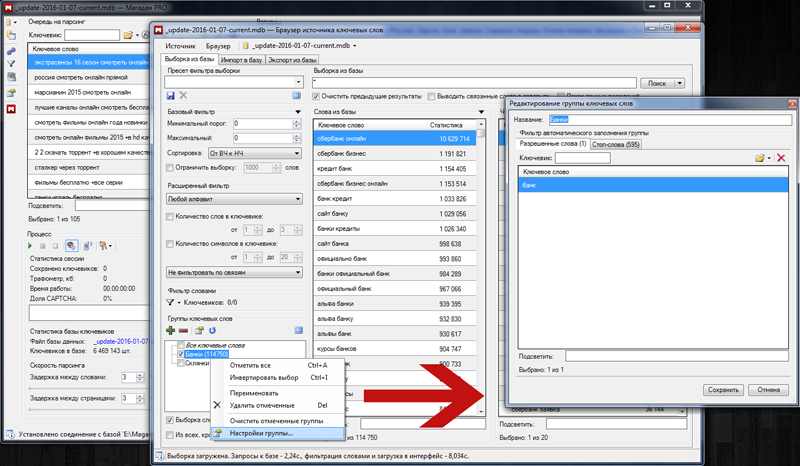Add a keyword group with the green plus

pyautogui.click(x=170, y=329)
